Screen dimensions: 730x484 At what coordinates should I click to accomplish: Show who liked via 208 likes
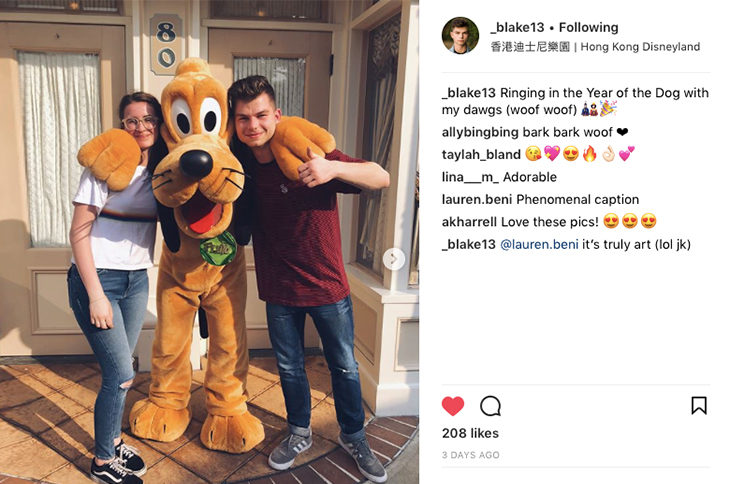click(470, 433)
